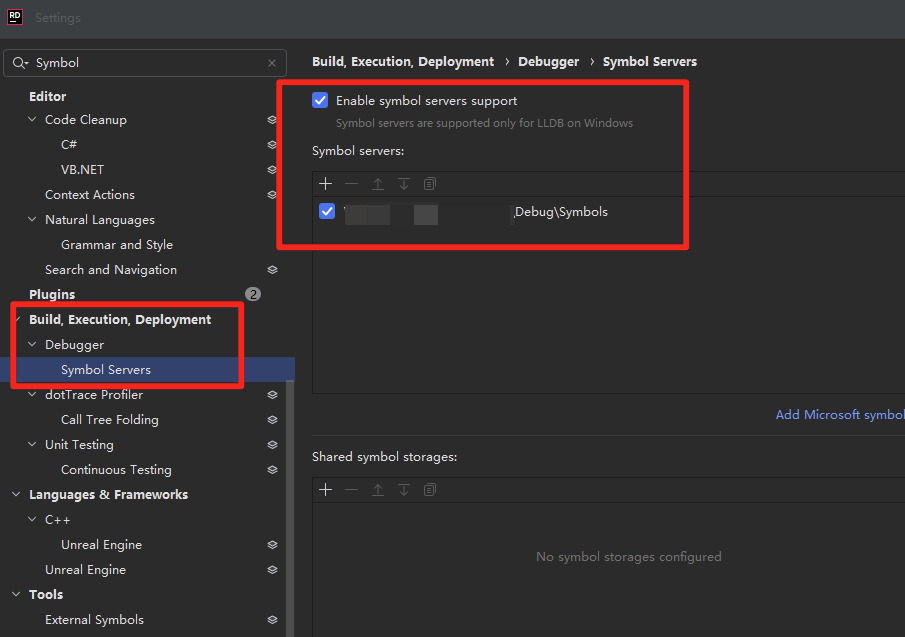Click the Add Microsoft symbol server link
905x637 pixels.
pyautogui.click(x=840, y=415)
